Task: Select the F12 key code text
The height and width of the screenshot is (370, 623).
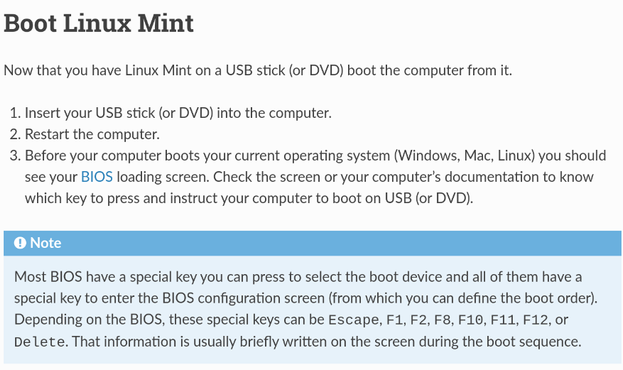Action: click(535, 320)
